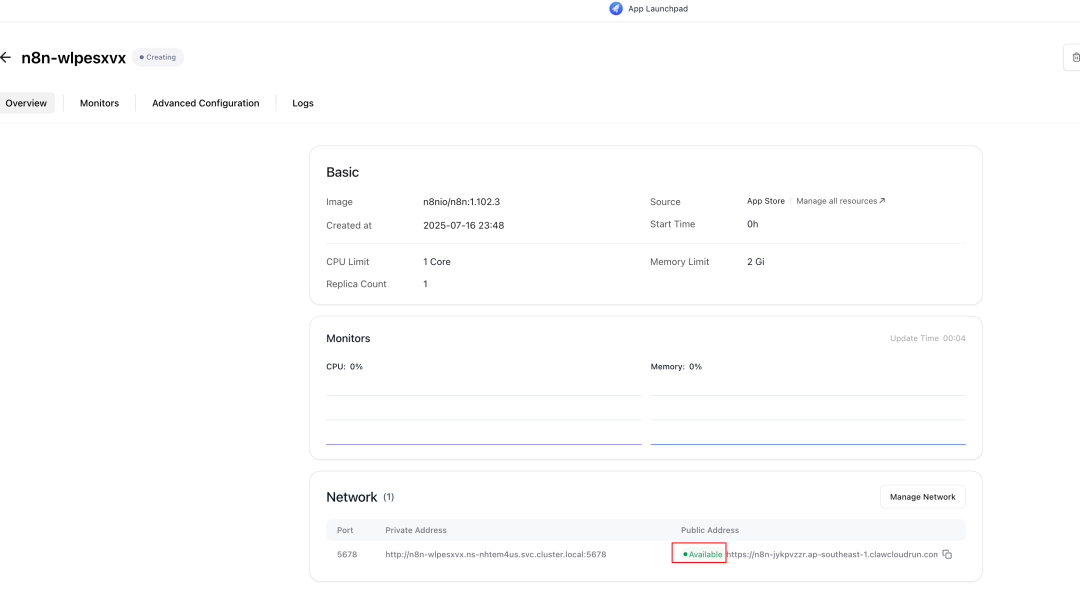Click the App Launchpad rocket logo
This screenshot has height=600, width=1080.
616,9
